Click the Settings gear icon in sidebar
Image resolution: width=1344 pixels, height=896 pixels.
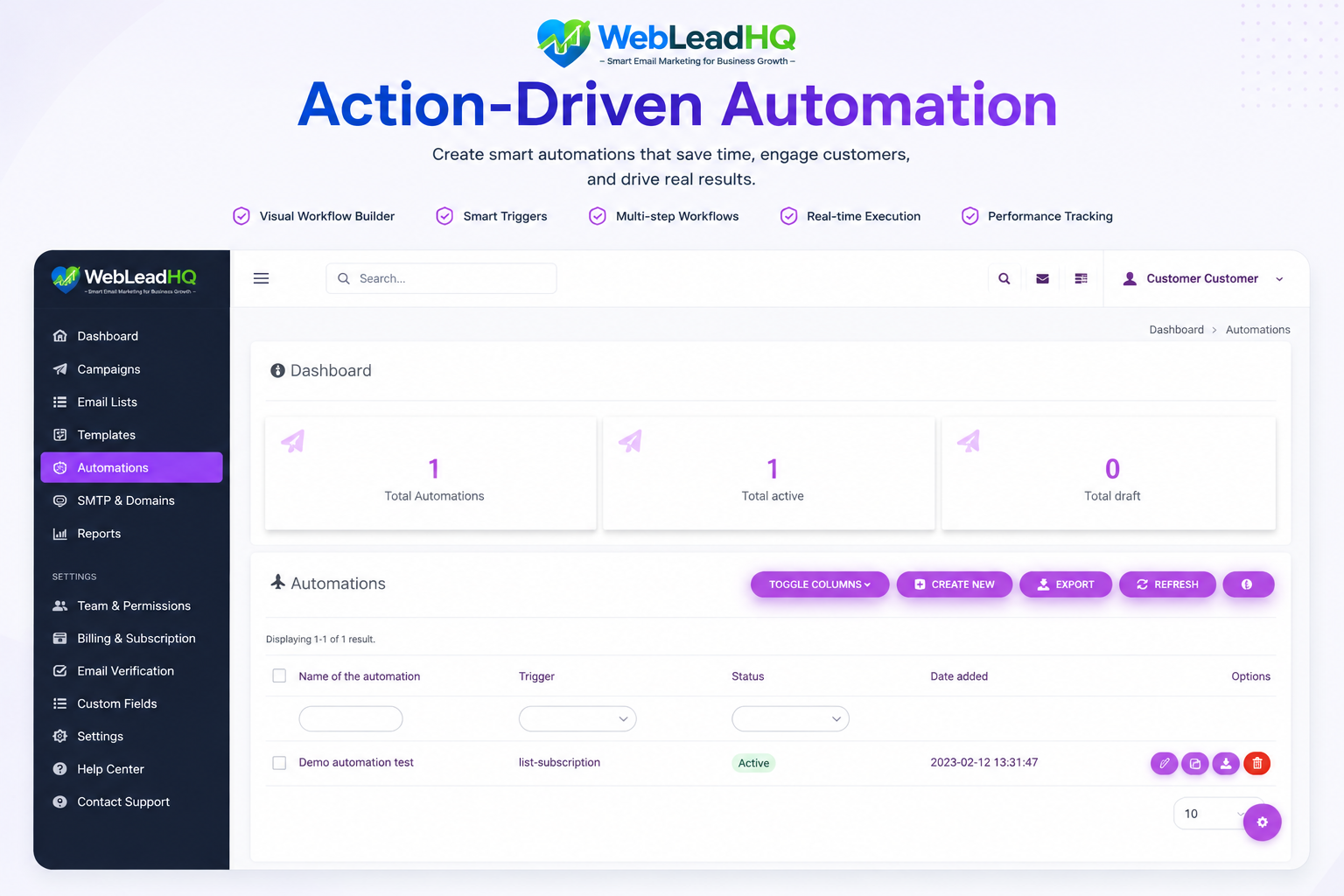tap(59, 736)
